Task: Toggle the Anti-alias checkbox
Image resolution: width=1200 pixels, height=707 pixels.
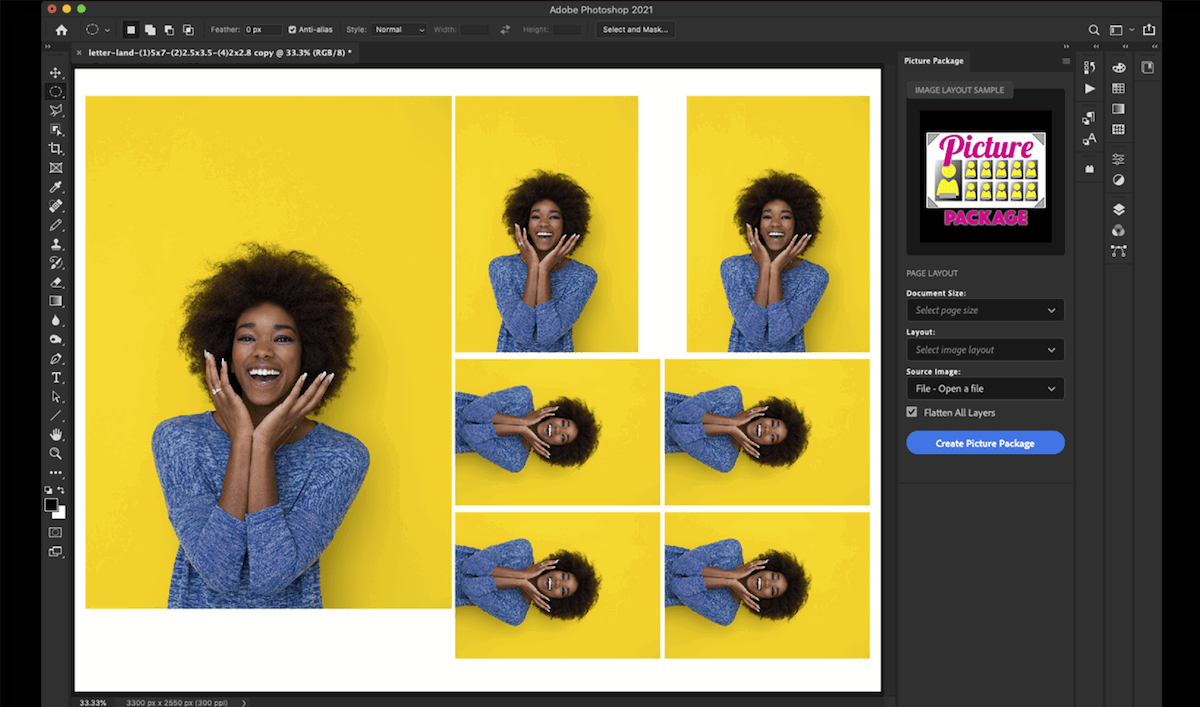Action: click(x=292, y=30)
